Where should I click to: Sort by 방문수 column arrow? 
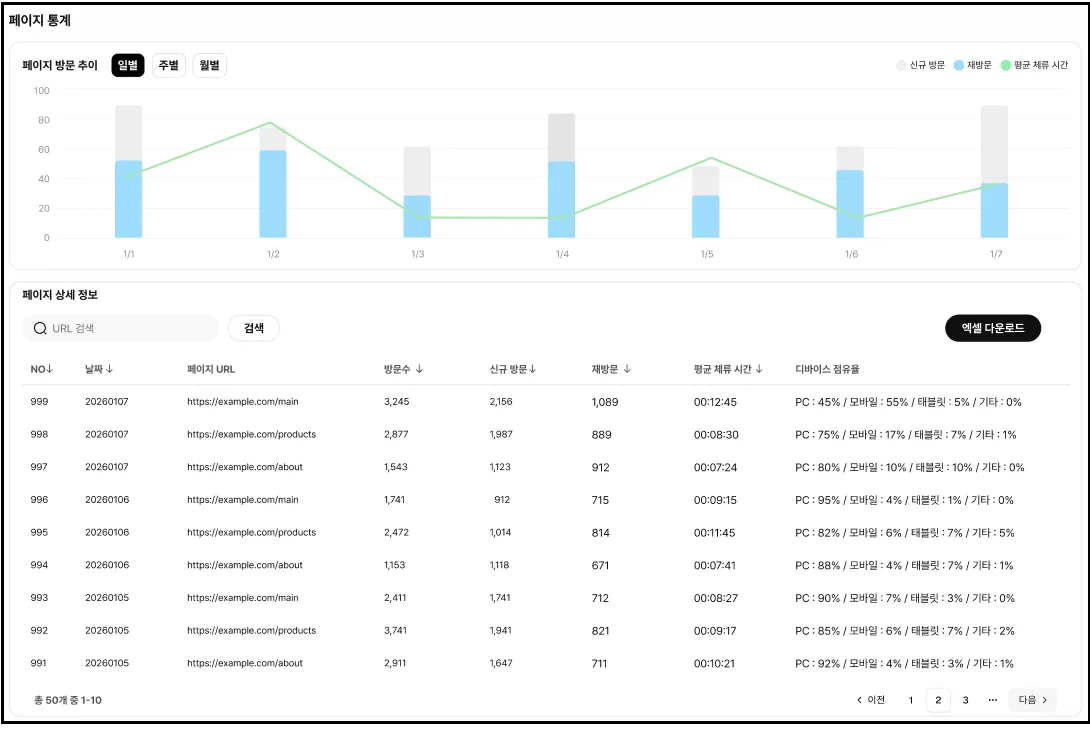pos(419,369)
